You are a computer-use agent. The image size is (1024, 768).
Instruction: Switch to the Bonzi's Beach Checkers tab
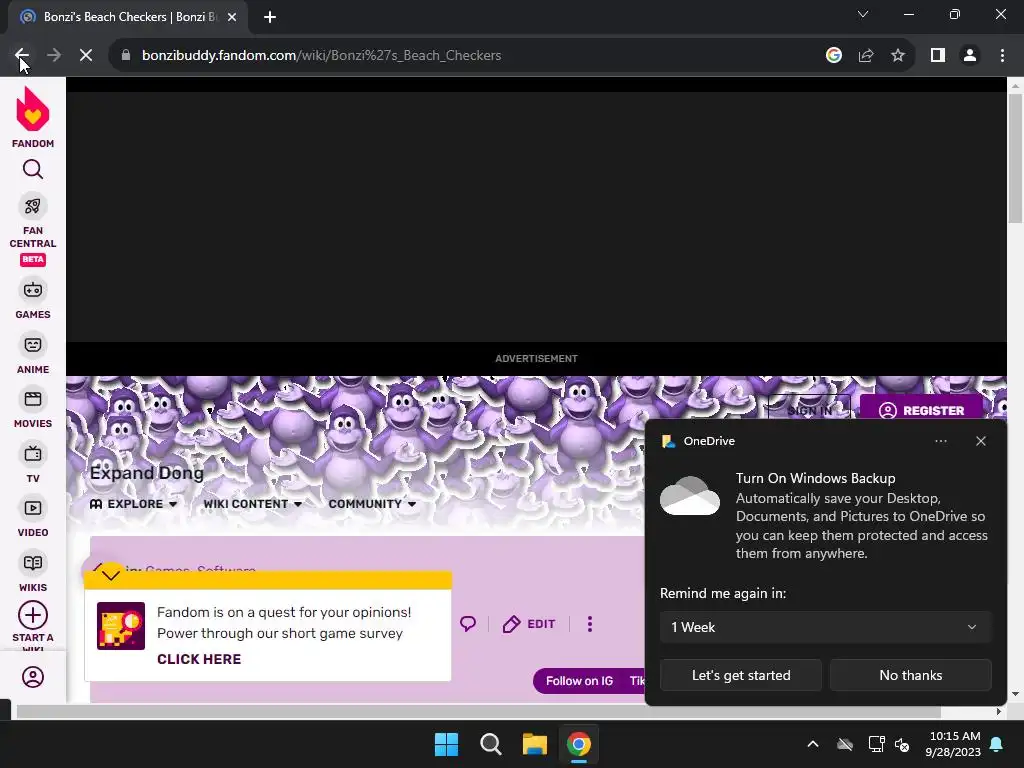pos(127,17)
